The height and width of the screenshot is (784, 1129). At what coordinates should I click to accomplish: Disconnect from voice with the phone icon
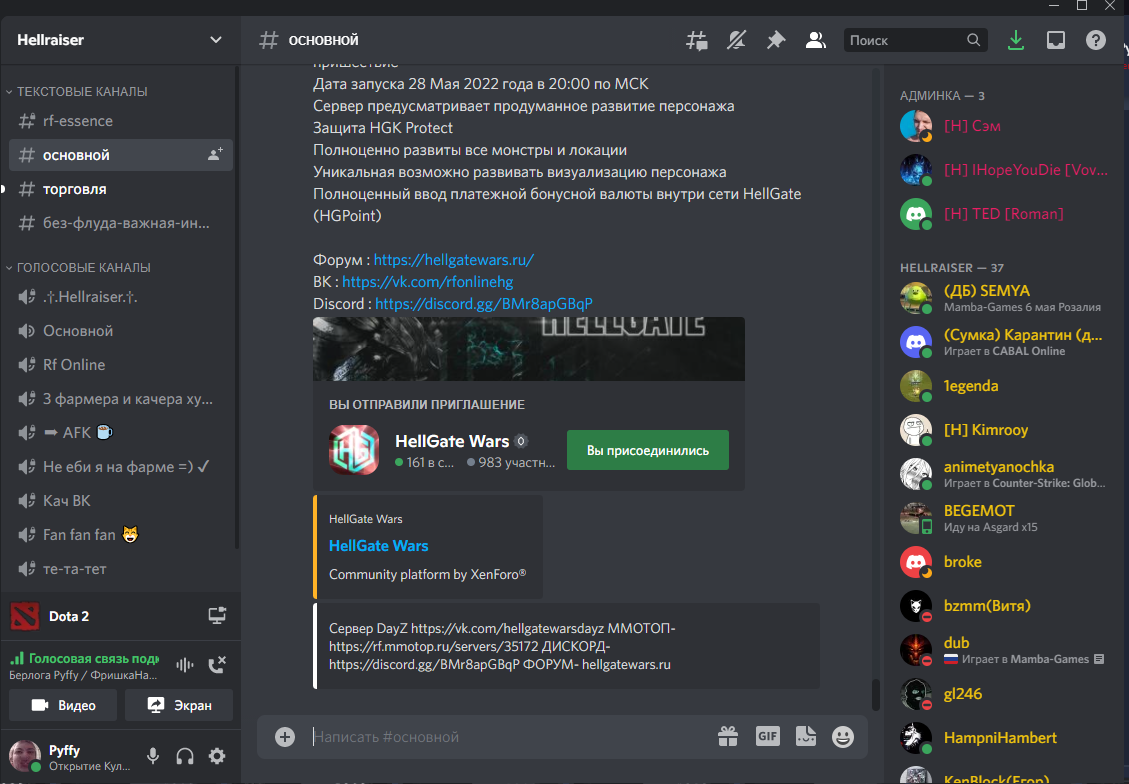coord(217,665)
